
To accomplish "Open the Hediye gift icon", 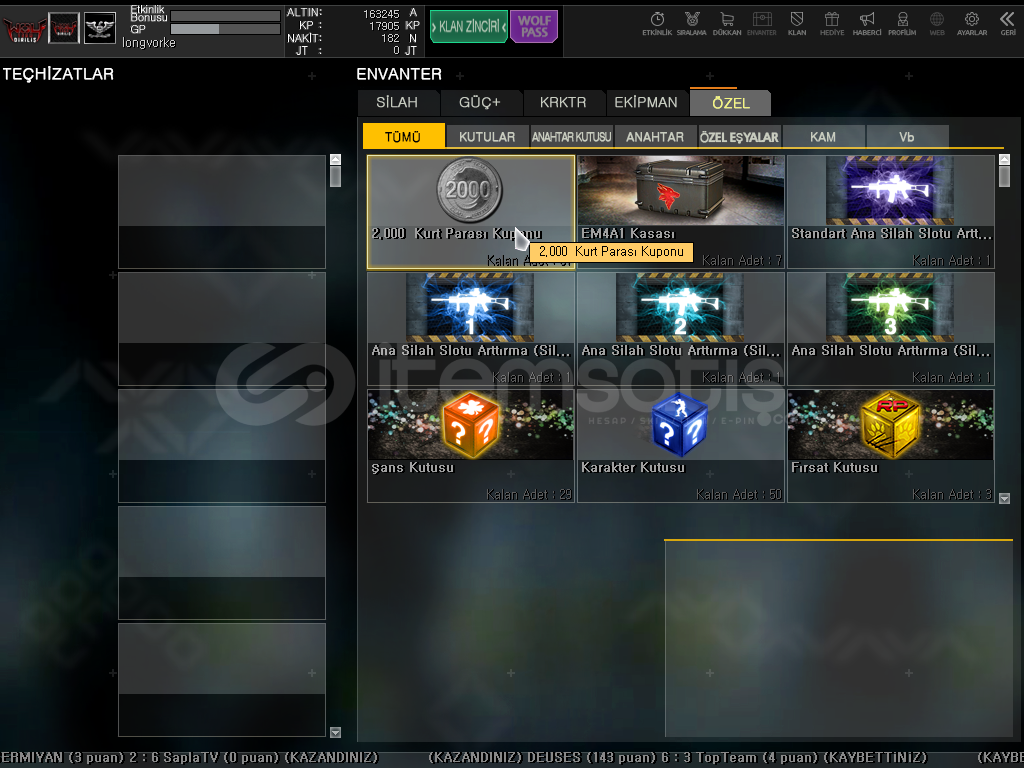I will pos(832,24).
